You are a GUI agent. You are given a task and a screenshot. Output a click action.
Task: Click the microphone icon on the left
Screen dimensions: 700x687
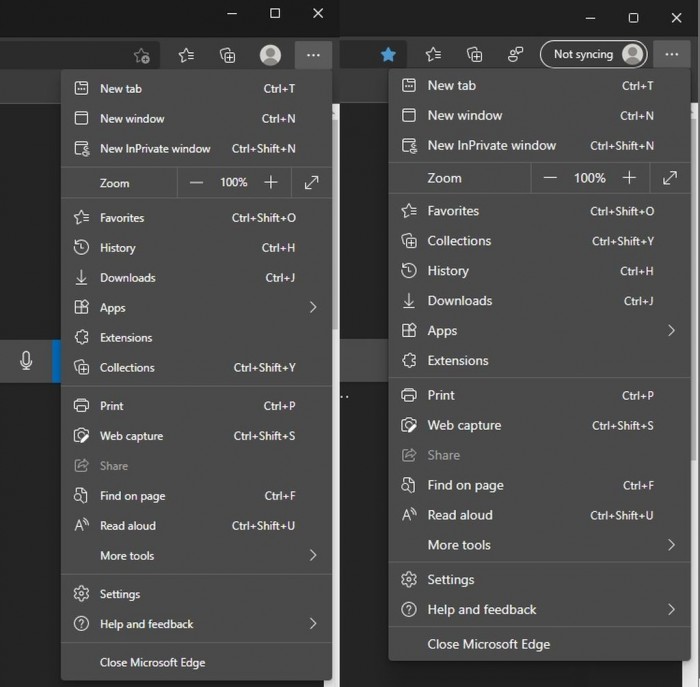point(27,361)
